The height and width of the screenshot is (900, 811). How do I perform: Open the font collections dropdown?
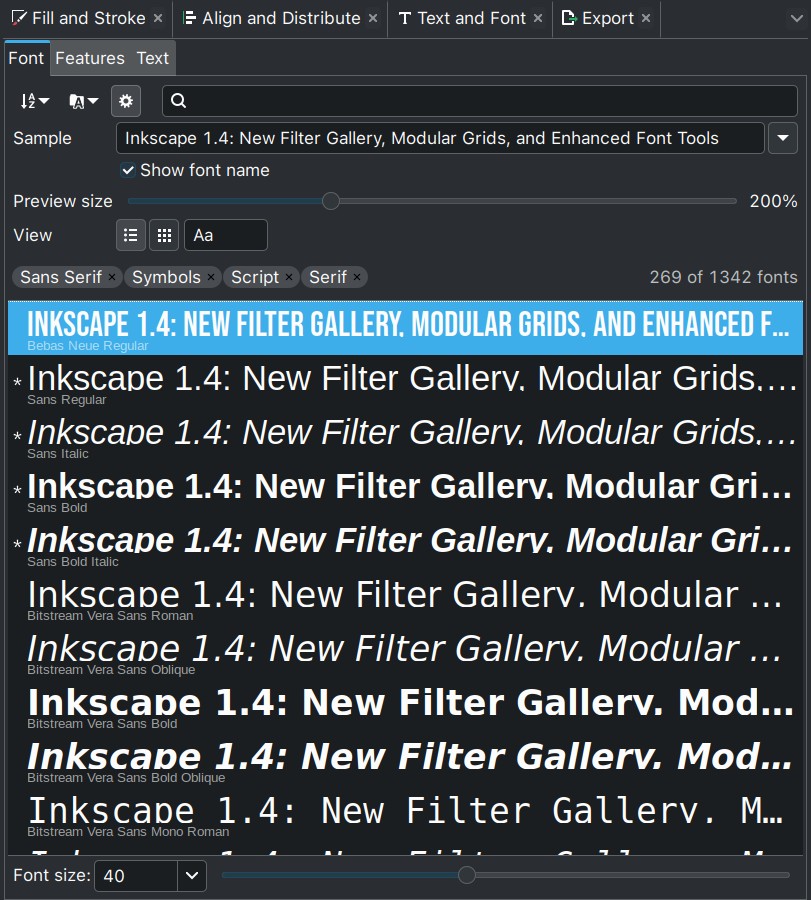(x=83, y=101)
